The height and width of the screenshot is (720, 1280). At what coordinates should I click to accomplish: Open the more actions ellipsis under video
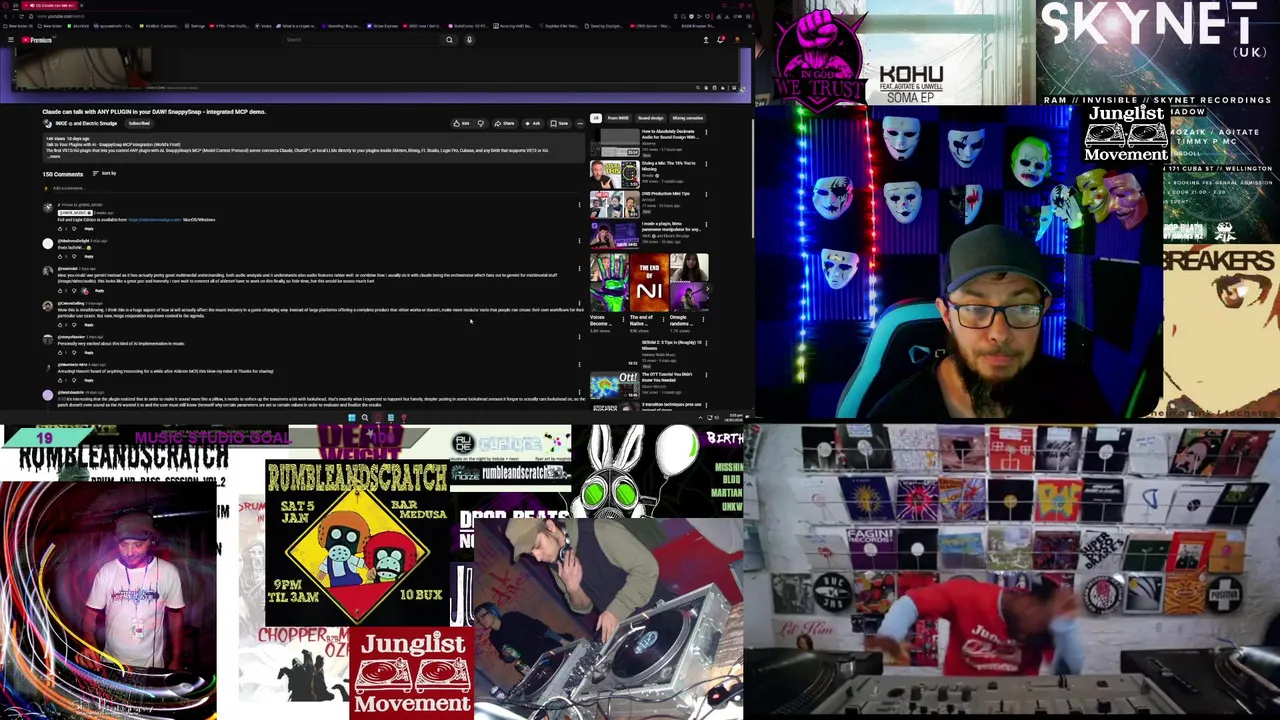[x=580, y=123]
